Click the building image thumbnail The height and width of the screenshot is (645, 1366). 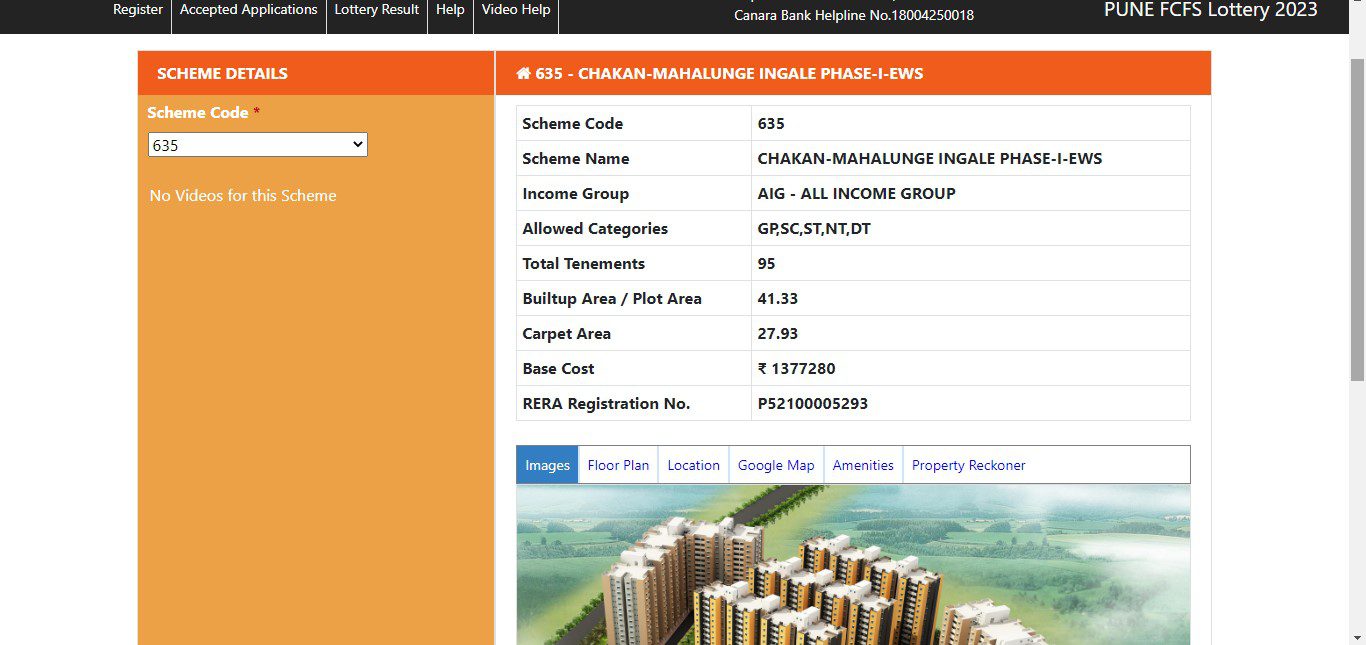click(852, 565)
